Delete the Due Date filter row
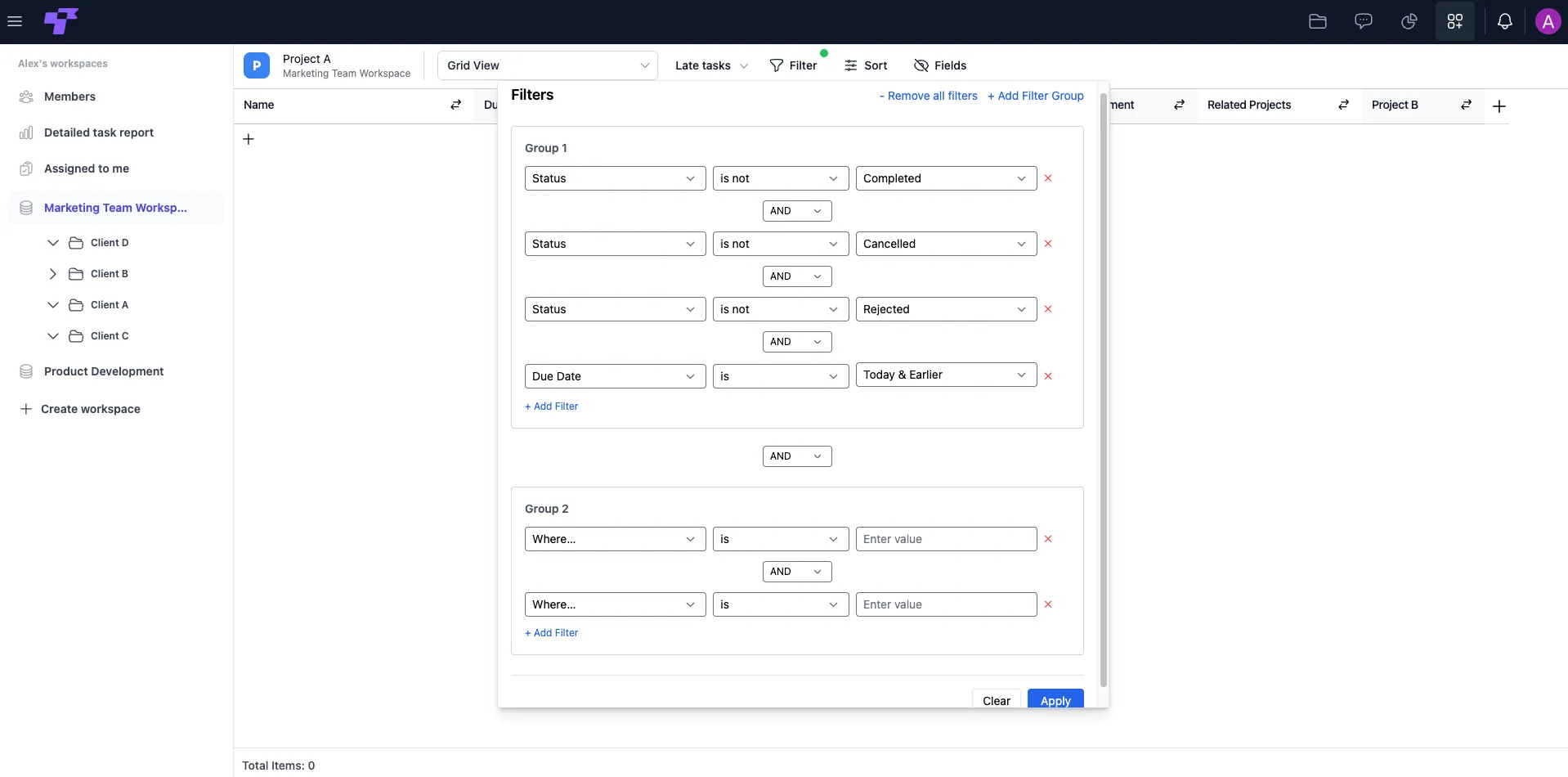Image resolution: width=1568 pixels, height=777 pixels. pos(1048,376)
